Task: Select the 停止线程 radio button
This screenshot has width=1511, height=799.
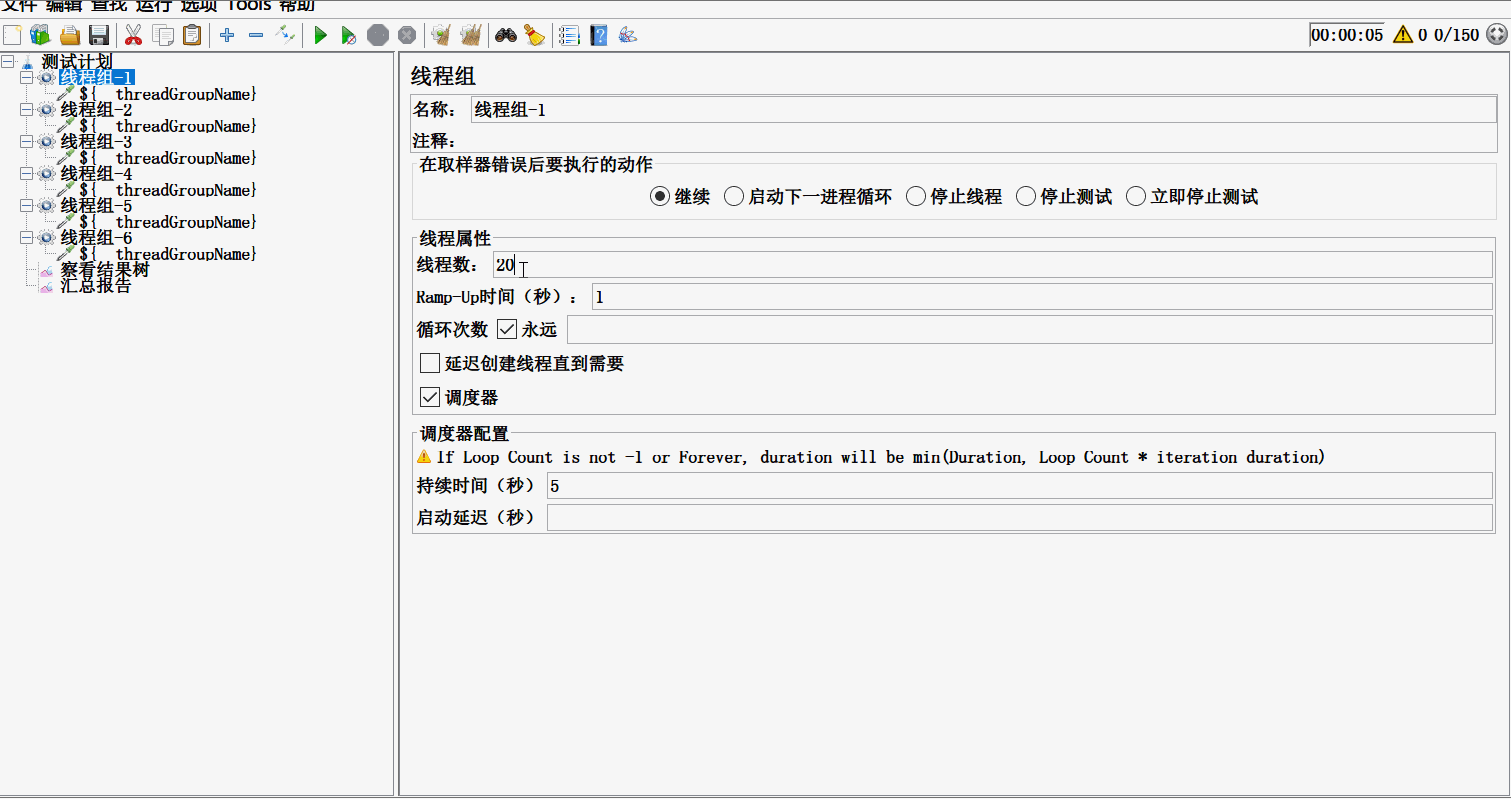Action: pos(916,197)
